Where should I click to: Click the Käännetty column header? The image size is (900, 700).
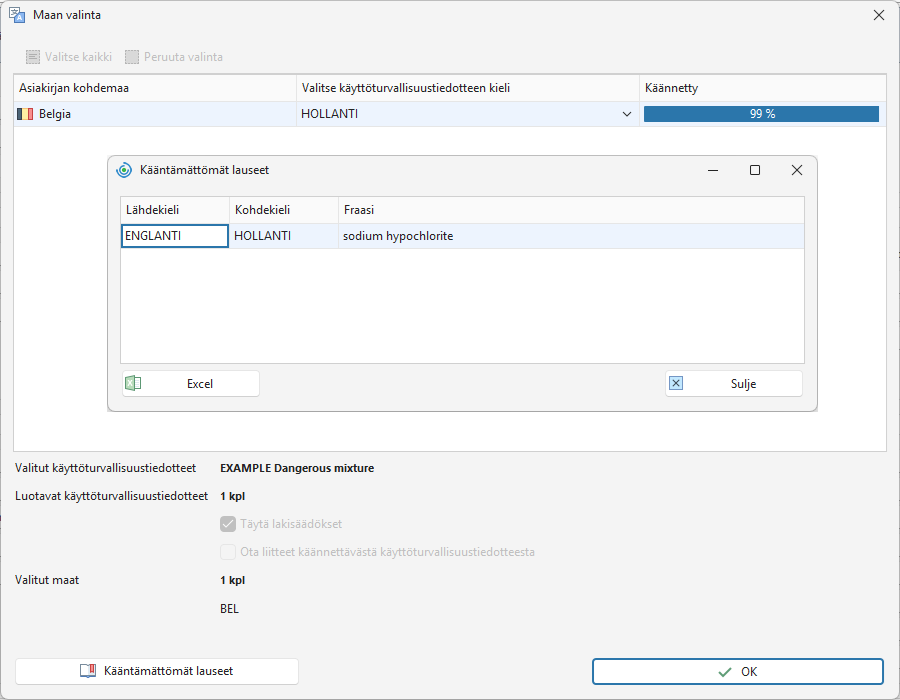tap(763, 88)
